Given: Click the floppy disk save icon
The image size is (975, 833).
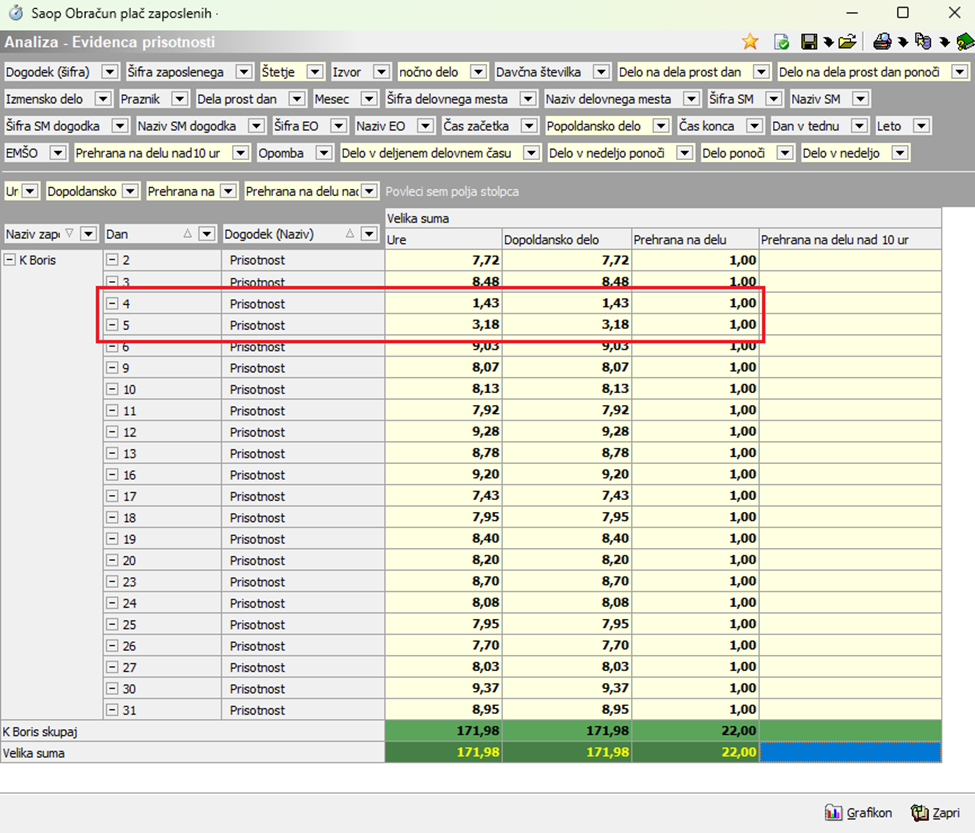Looking at the screenshot, I should click(x=809, y=42).
